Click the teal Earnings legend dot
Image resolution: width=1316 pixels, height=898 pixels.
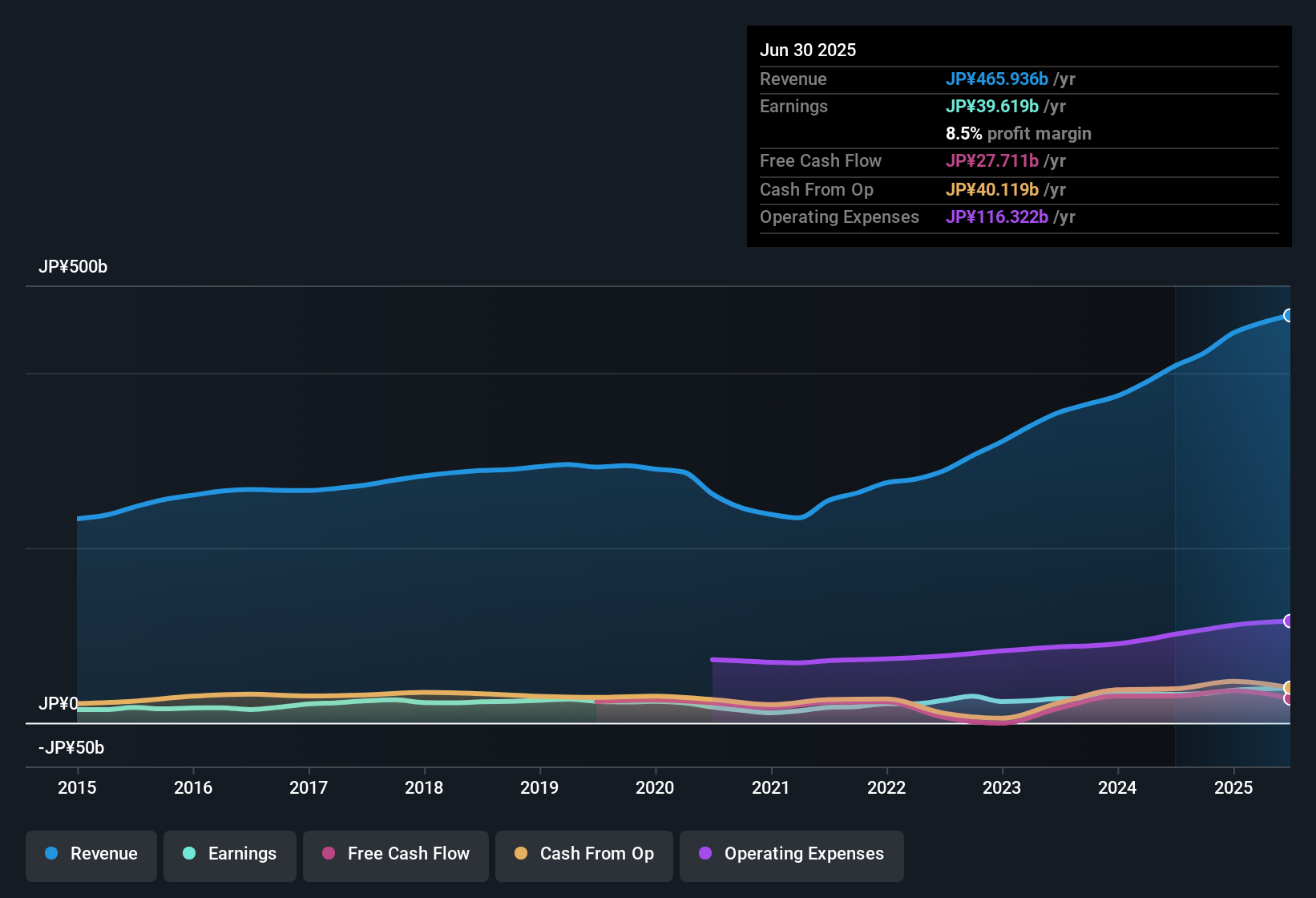[x=189, y=854]
